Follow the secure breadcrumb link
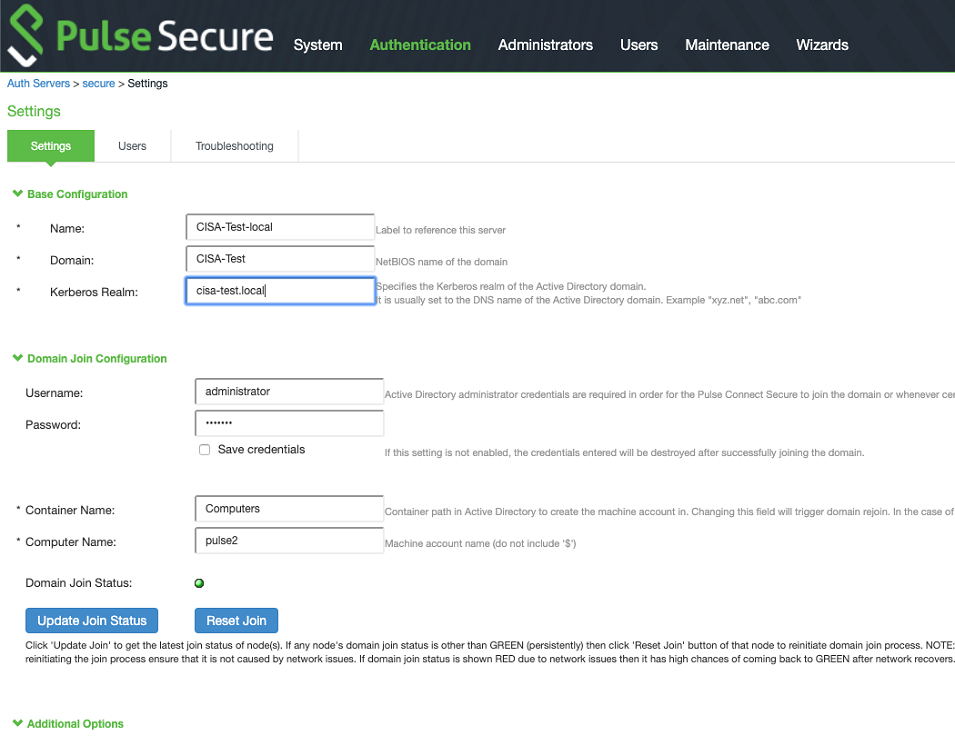Viewport: 955px width, 745px height. 99,83
